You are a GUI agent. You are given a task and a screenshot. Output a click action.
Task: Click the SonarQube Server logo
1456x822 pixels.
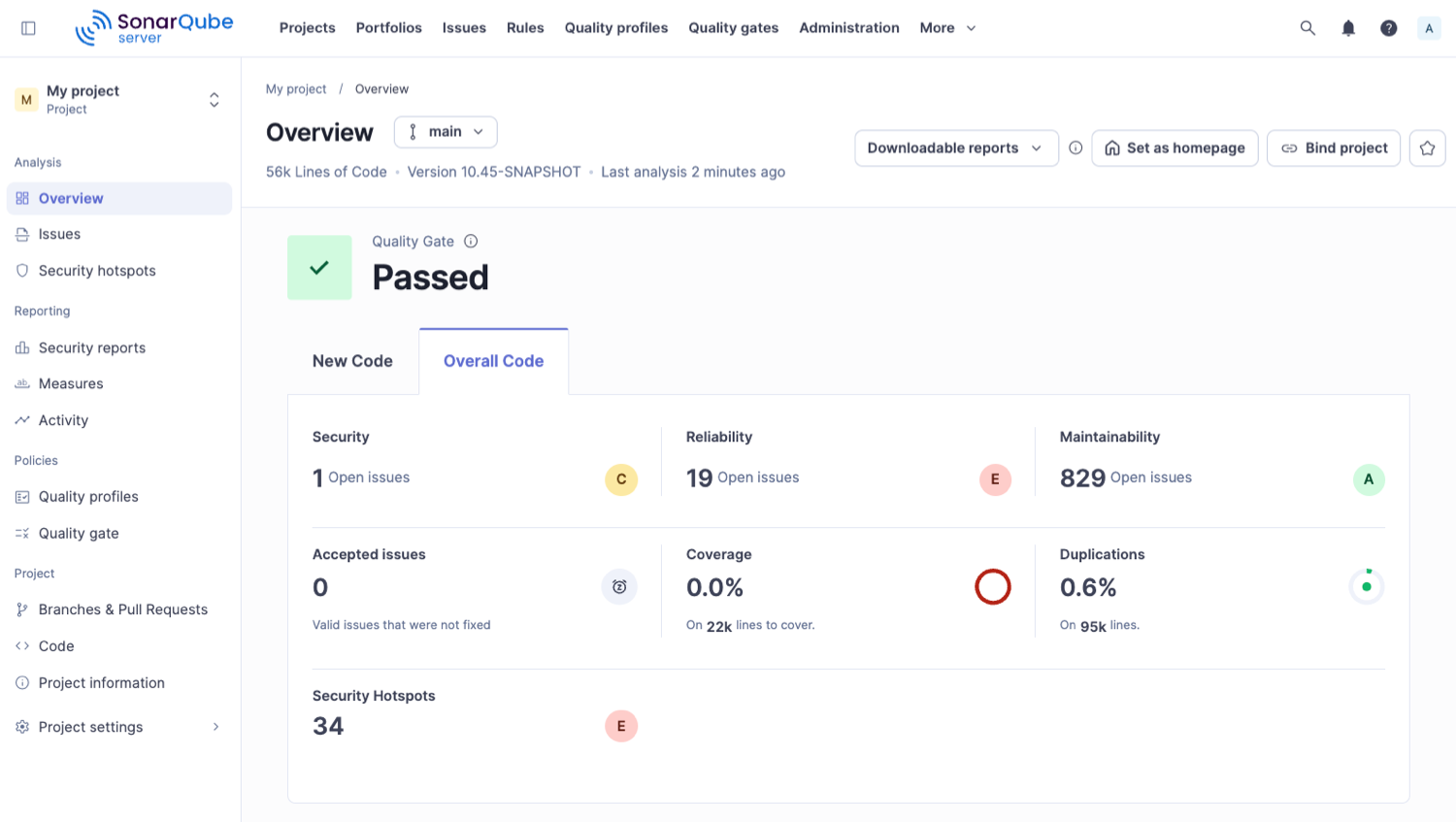click(153, 27)
